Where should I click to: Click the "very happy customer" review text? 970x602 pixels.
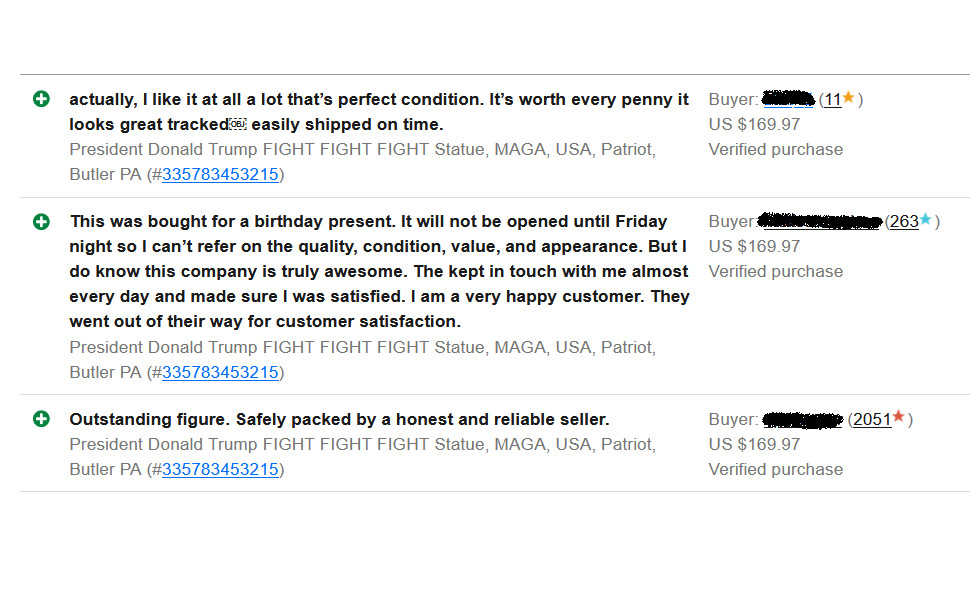tap(379, 272)
